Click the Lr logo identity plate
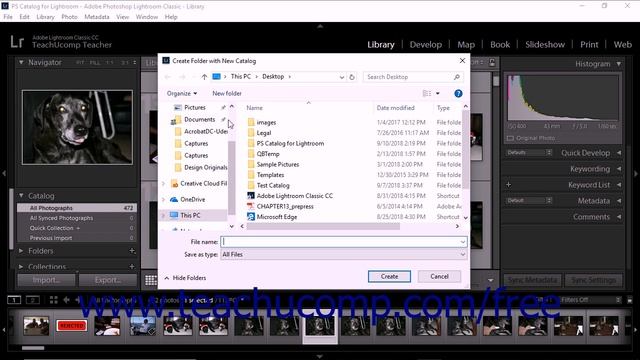 [x=17, y=42]
